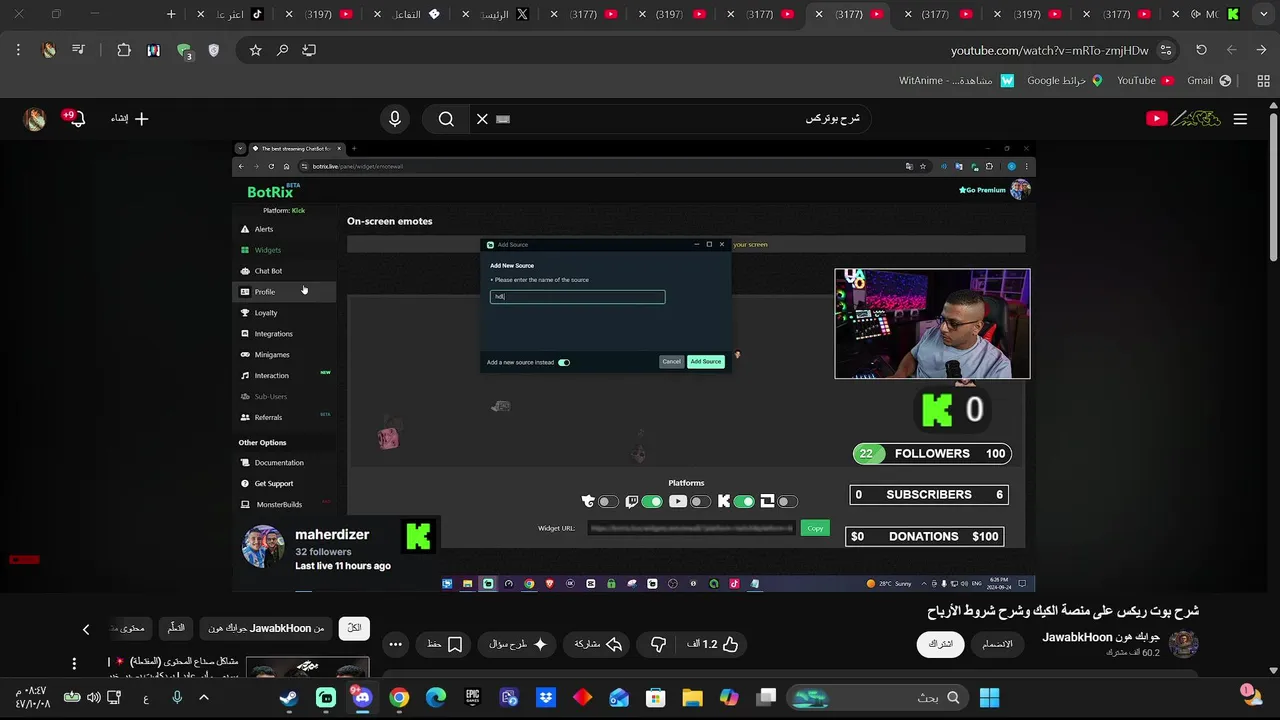Open Discord from the taskbar

tap(362, 698)
